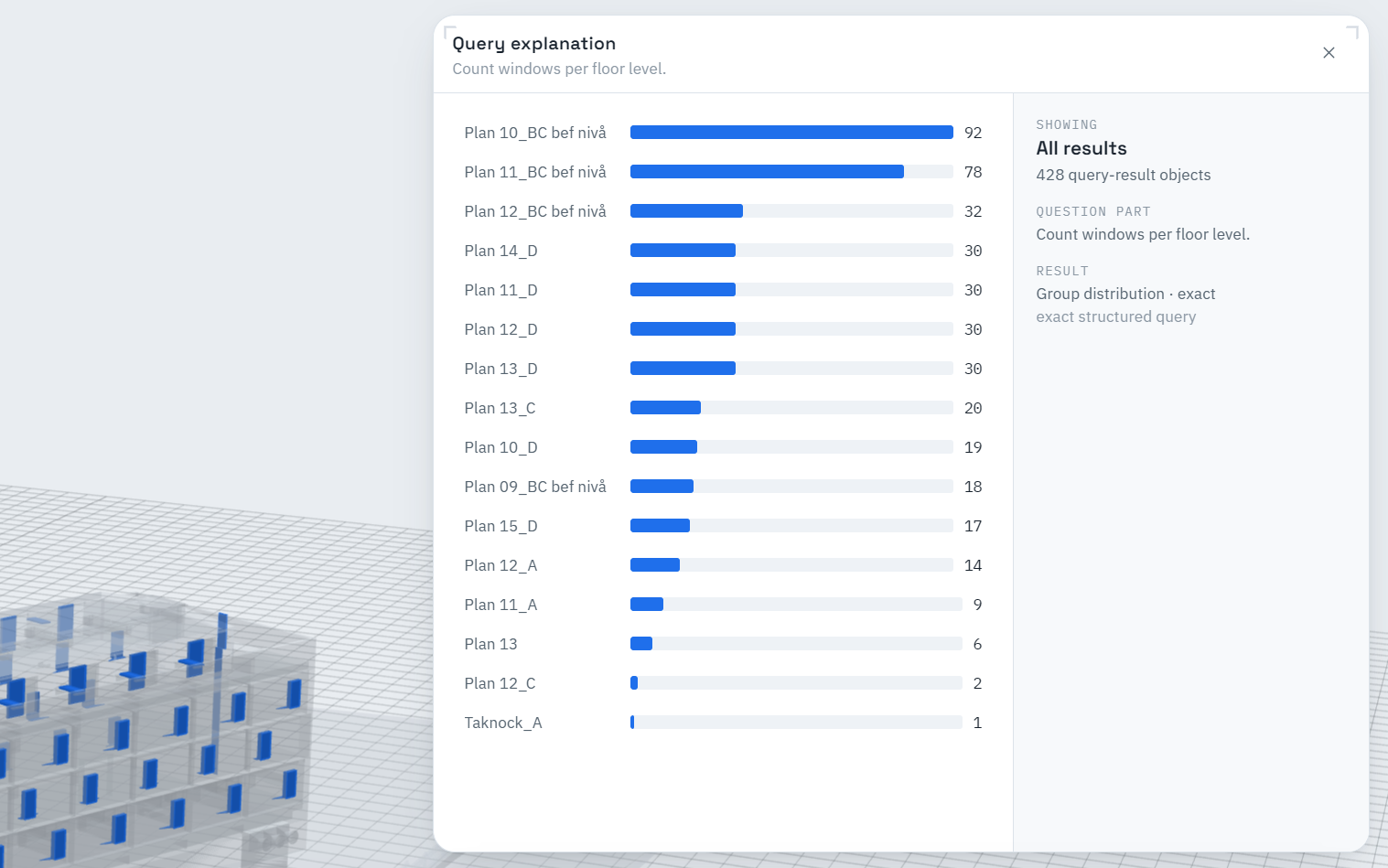Select the "Plan 10_BC bef nivå" row label
Image resolution: width=1388 pixels, height=868 pixels.
535,133
